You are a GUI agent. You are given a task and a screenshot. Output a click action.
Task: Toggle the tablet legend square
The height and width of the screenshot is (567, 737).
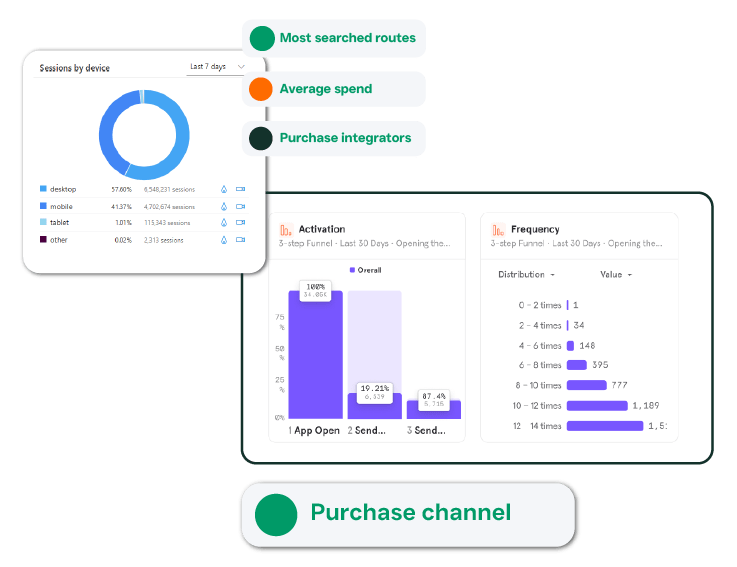43,223
